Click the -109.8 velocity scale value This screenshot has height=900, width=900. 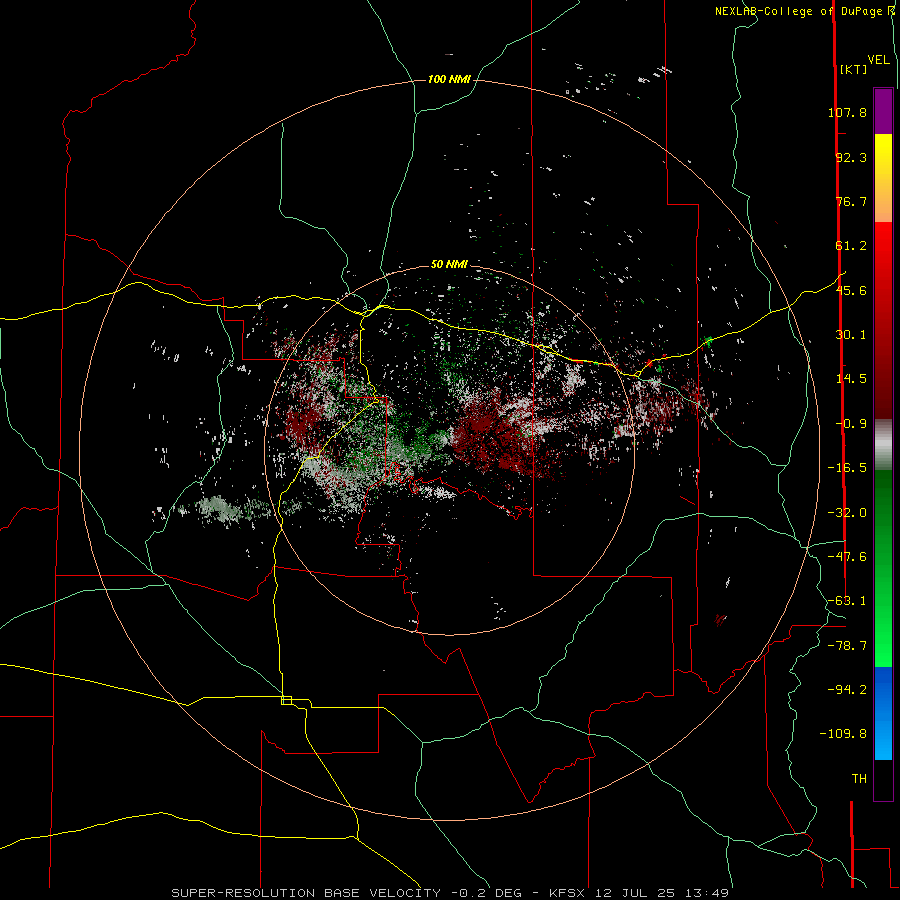pos(843,734)
